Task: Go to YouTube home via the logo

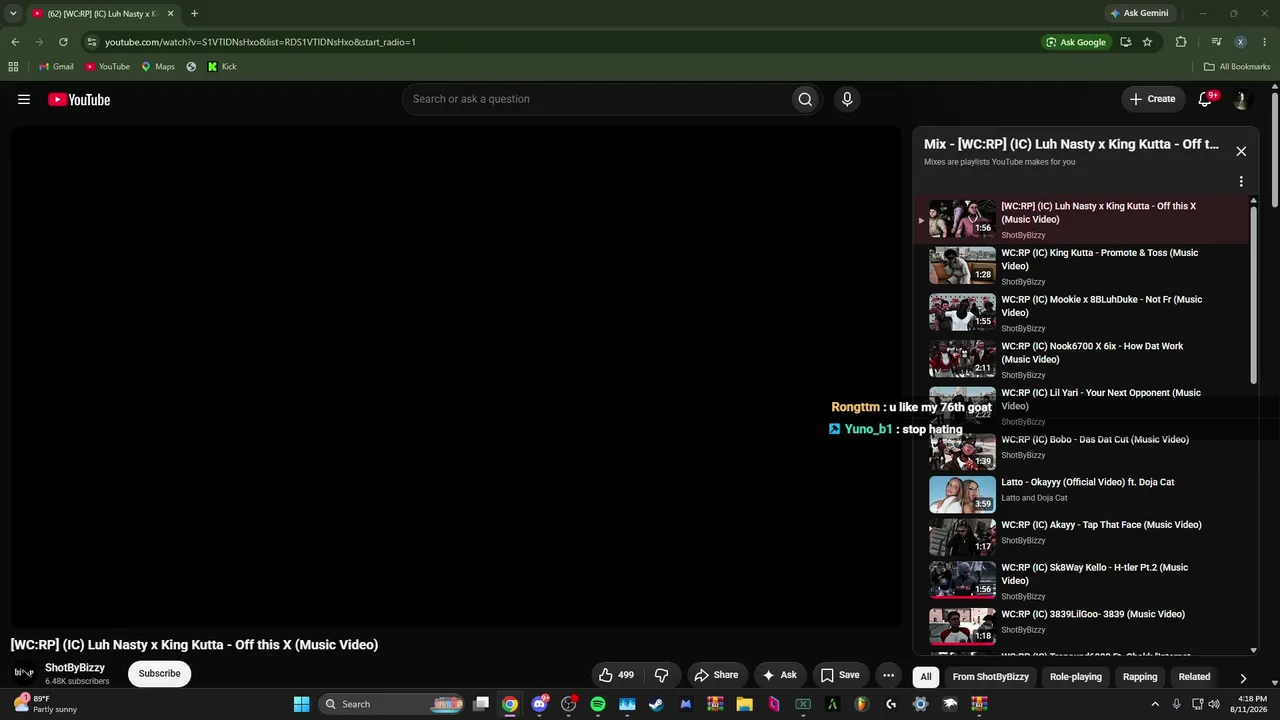Action: click(79, 99)
